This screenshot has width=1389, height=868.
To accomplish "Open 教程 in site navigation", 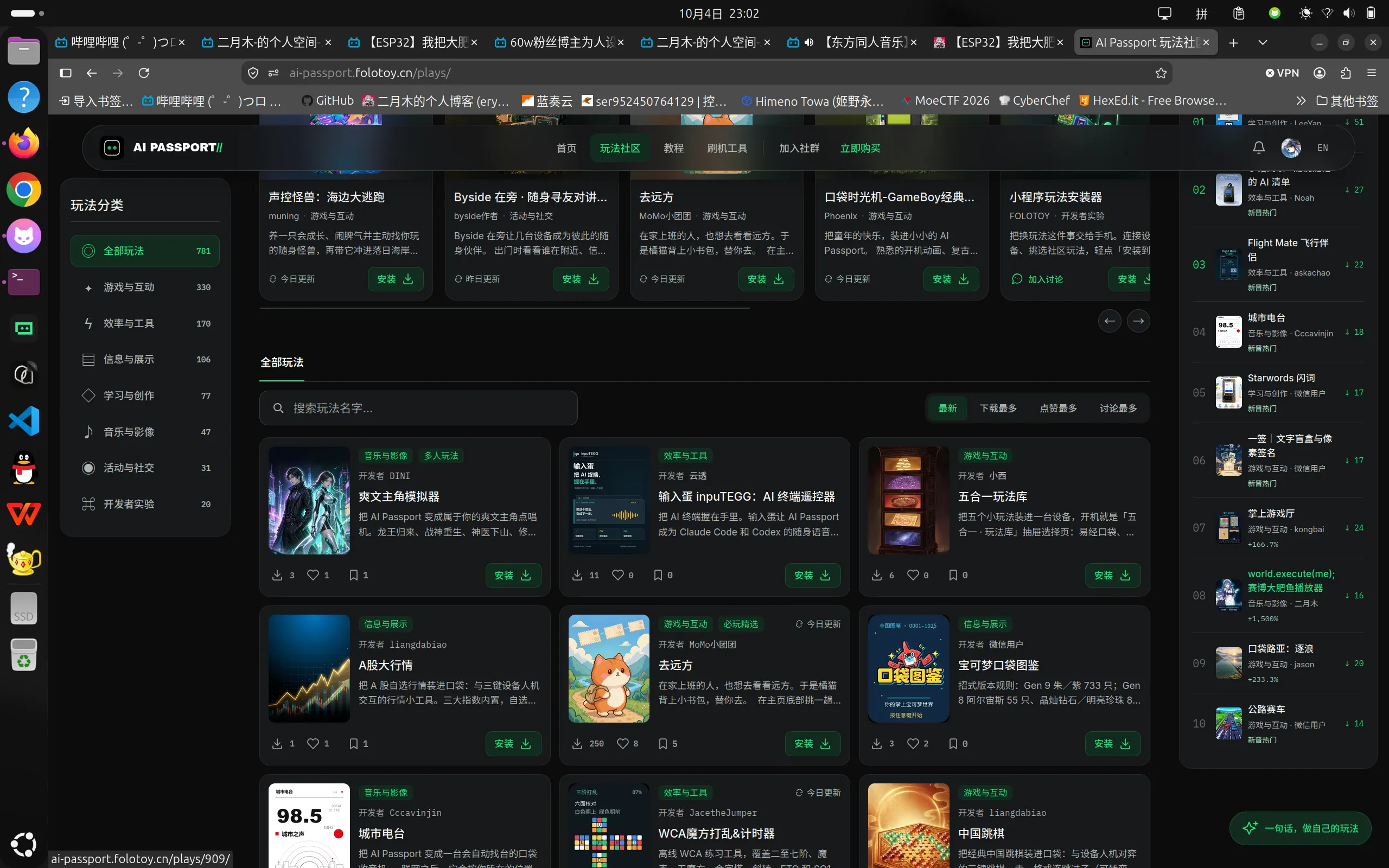I will (673, 148).
